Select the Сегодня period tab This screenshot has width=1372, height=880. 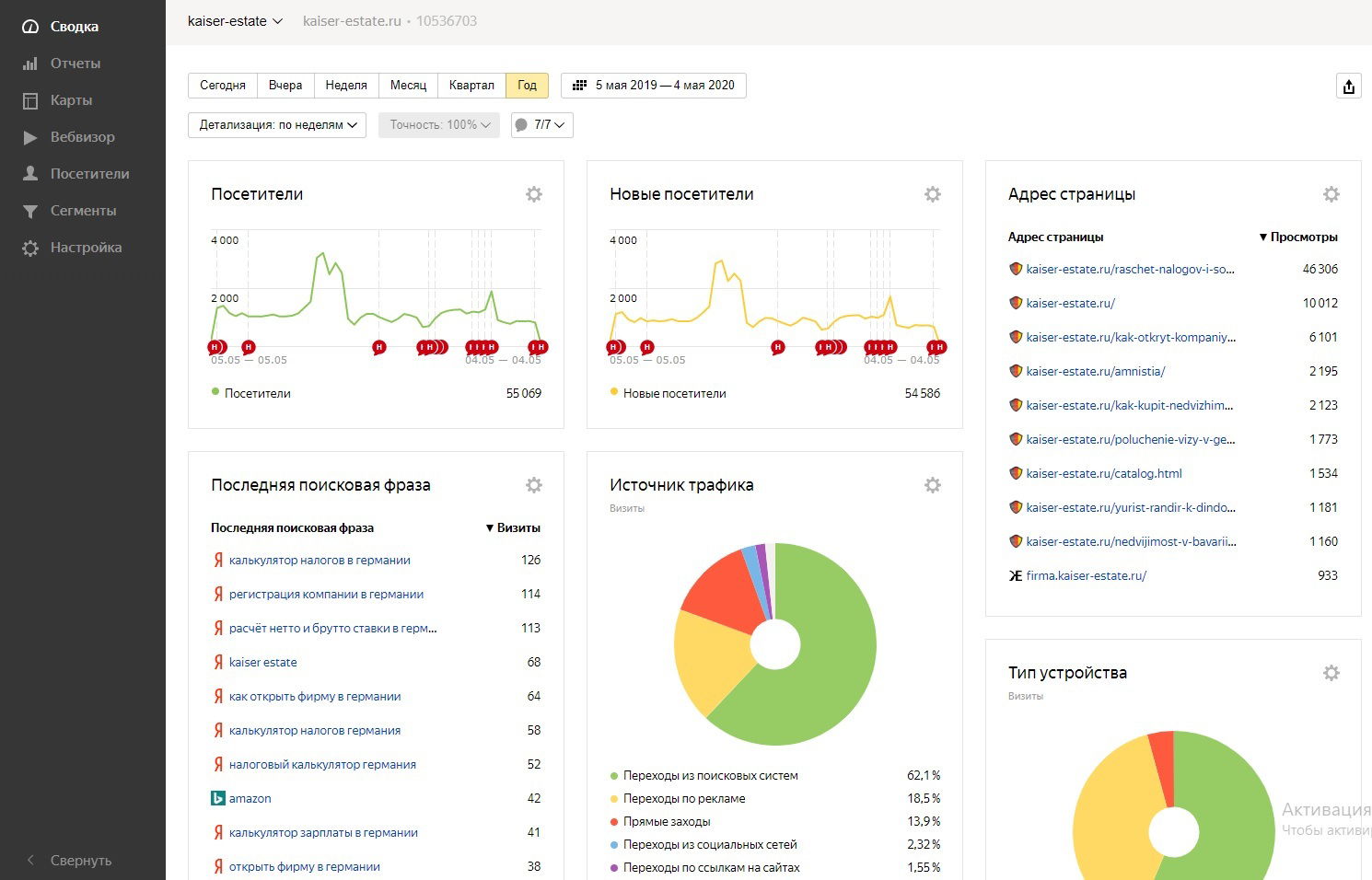click(223, 86)
